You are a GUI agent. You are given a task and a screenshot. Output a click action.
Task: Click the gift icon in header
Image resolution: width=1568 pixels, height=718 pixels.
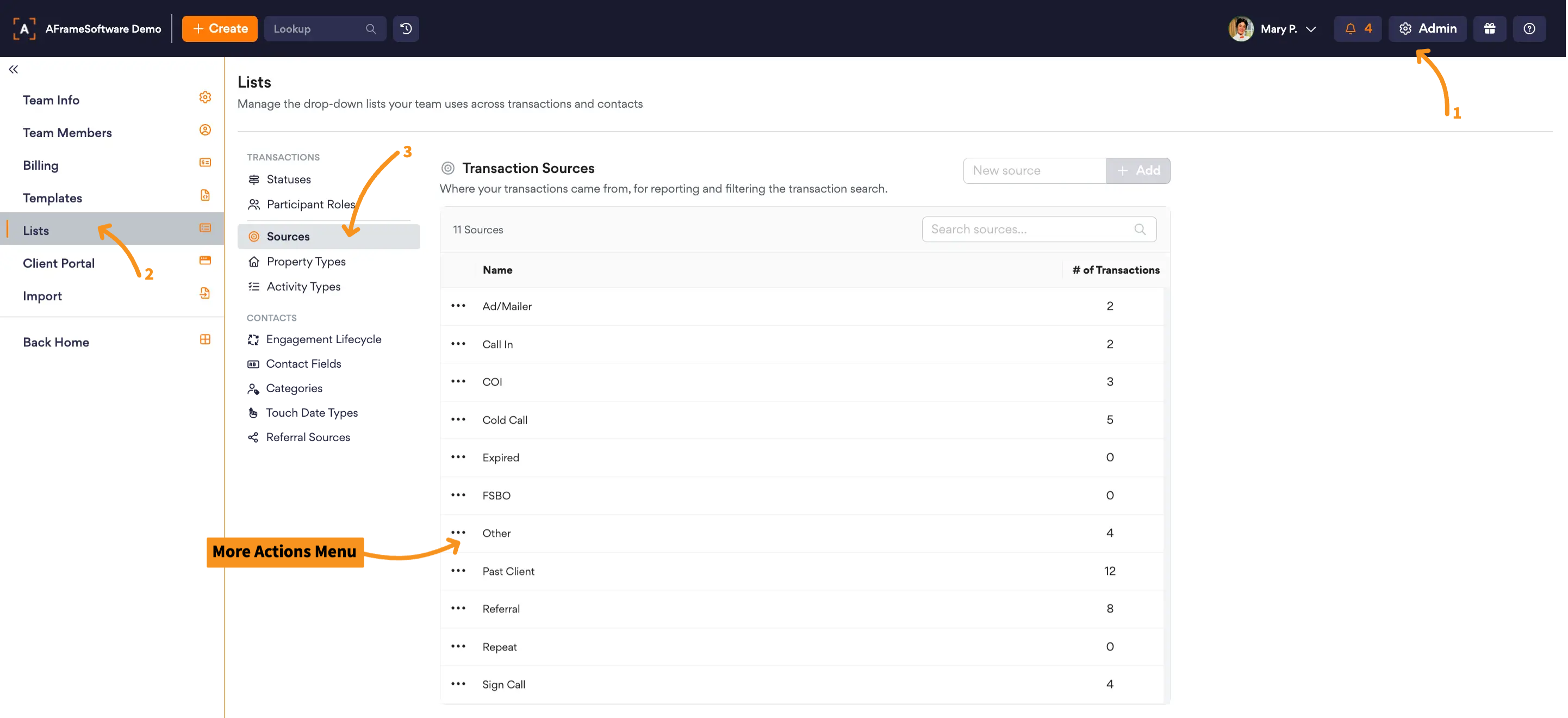(x=1490, y=29)
